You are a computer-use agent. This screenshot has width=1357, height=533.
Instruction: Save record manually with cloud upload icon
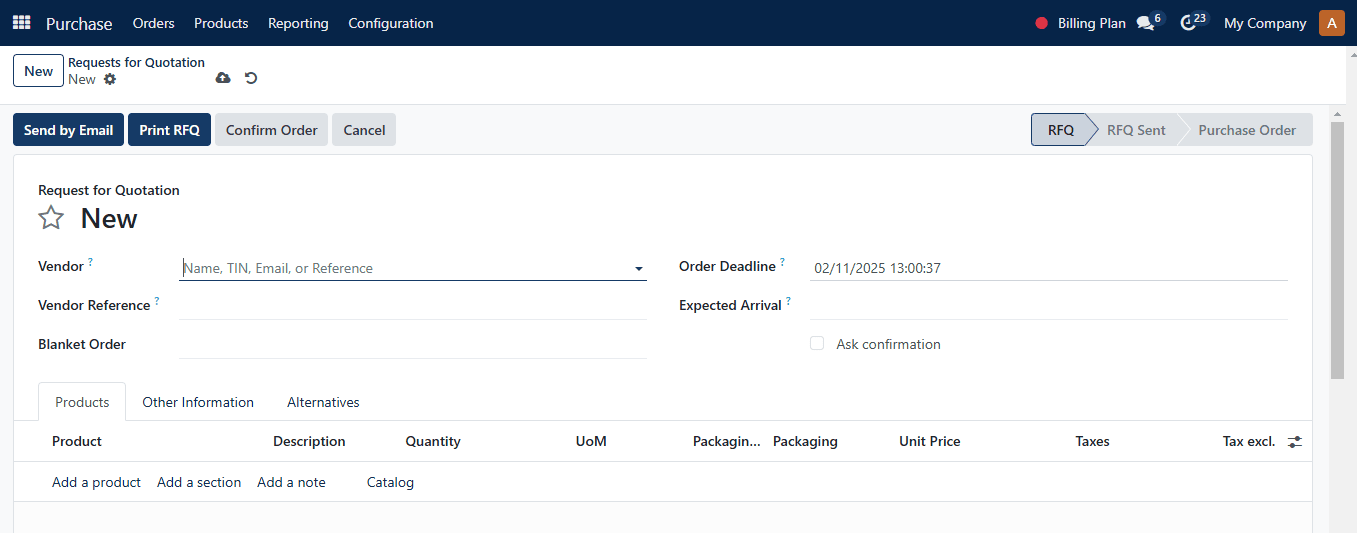tap(223, 78)
